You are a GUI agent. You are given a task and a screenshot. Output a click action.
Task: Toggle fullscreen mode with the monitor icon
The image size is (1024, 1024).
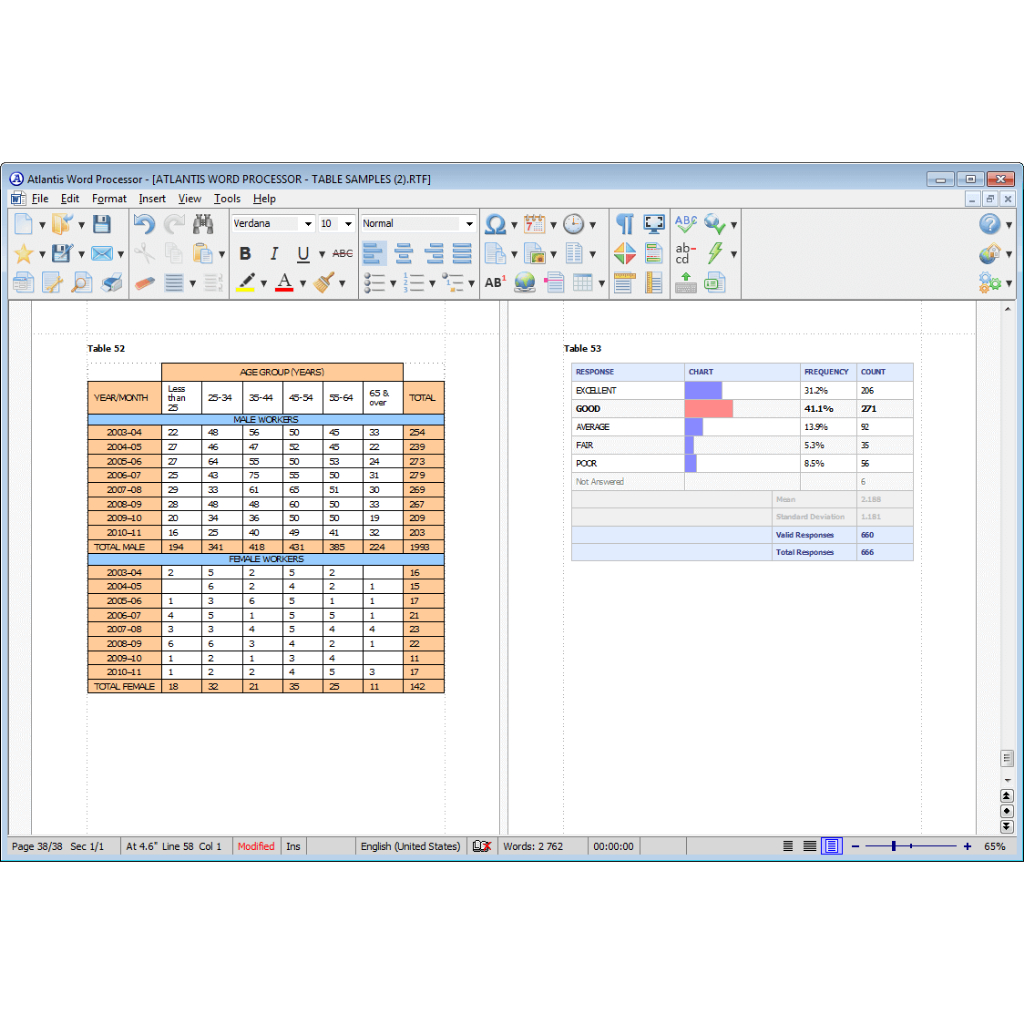(x=654, y=225)
